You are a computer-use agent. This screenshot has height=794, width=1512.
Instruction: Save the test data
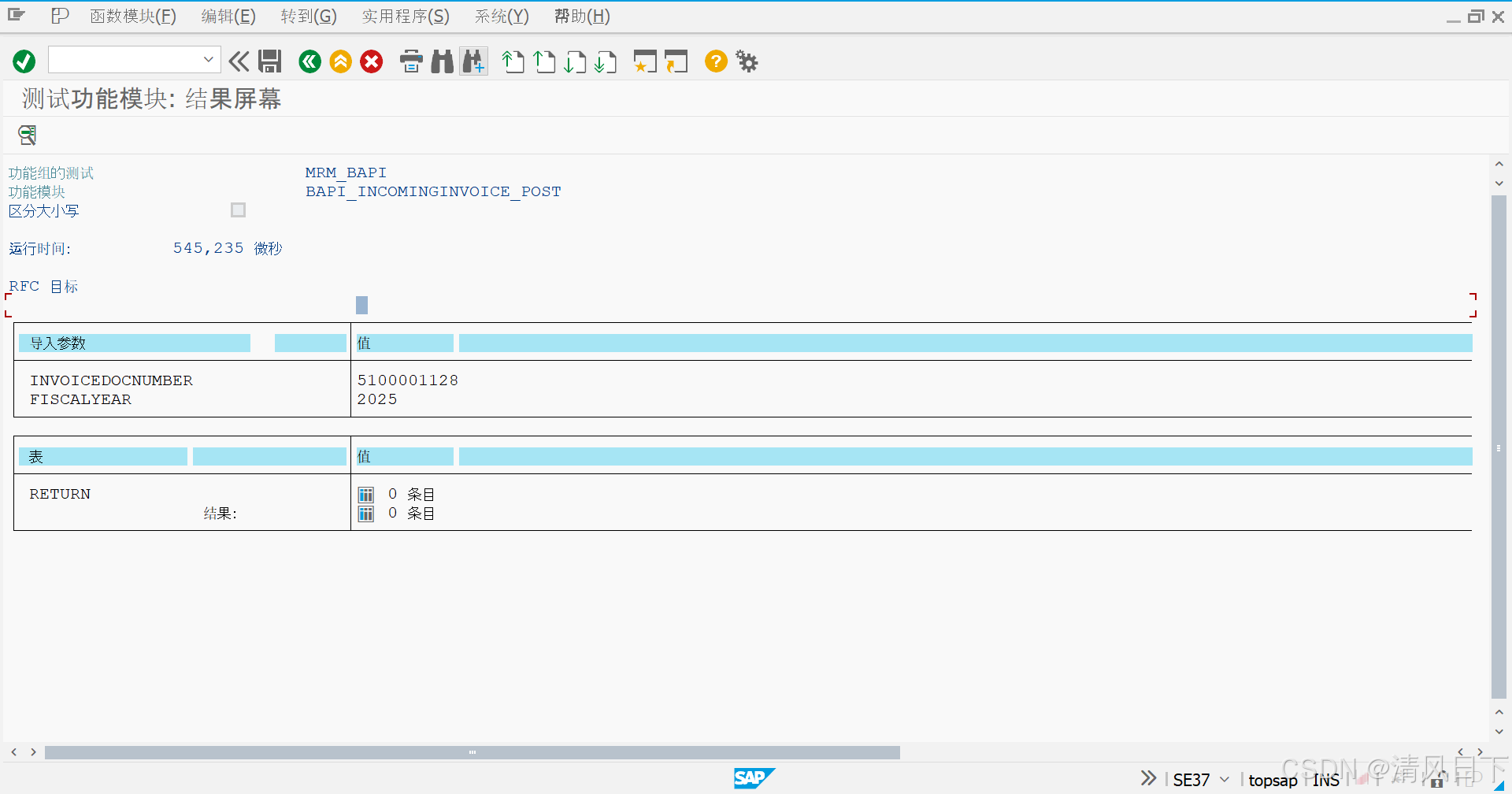click(270, 61)
